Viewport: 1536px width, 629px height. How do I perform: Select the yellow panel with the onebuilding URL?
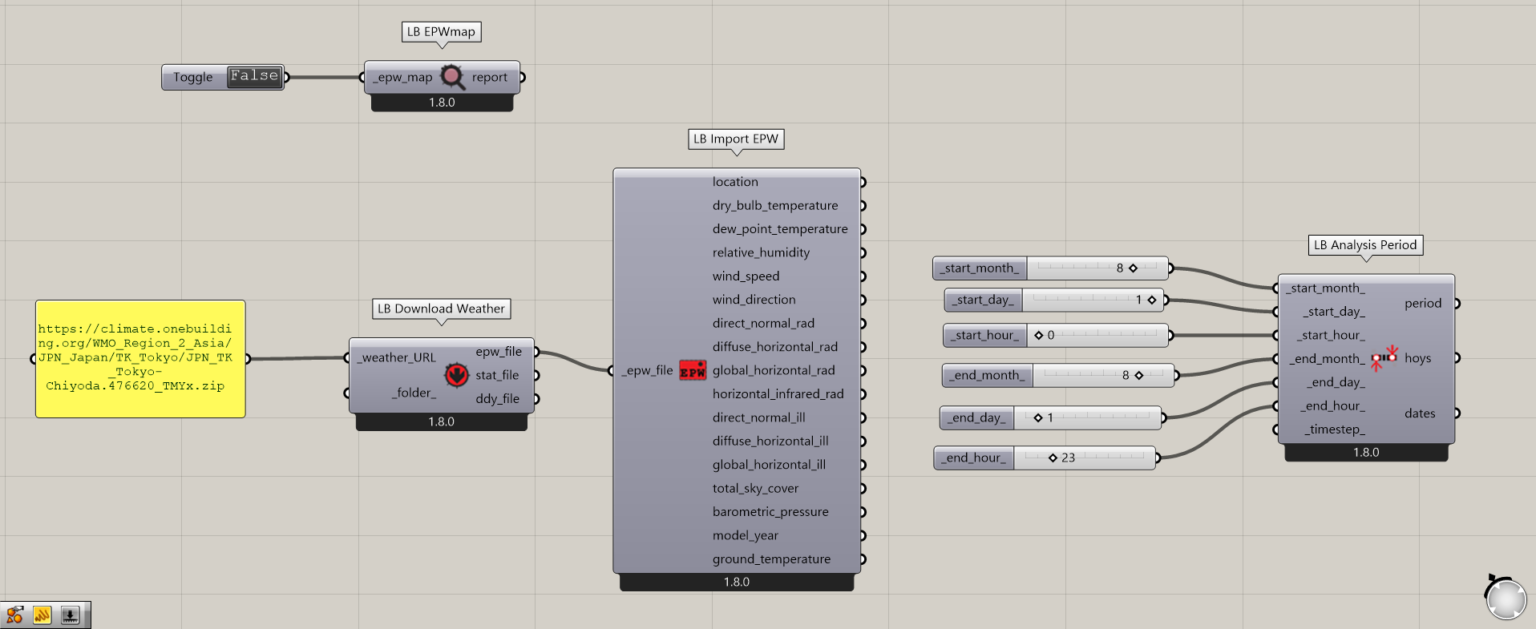coord(140,358)
